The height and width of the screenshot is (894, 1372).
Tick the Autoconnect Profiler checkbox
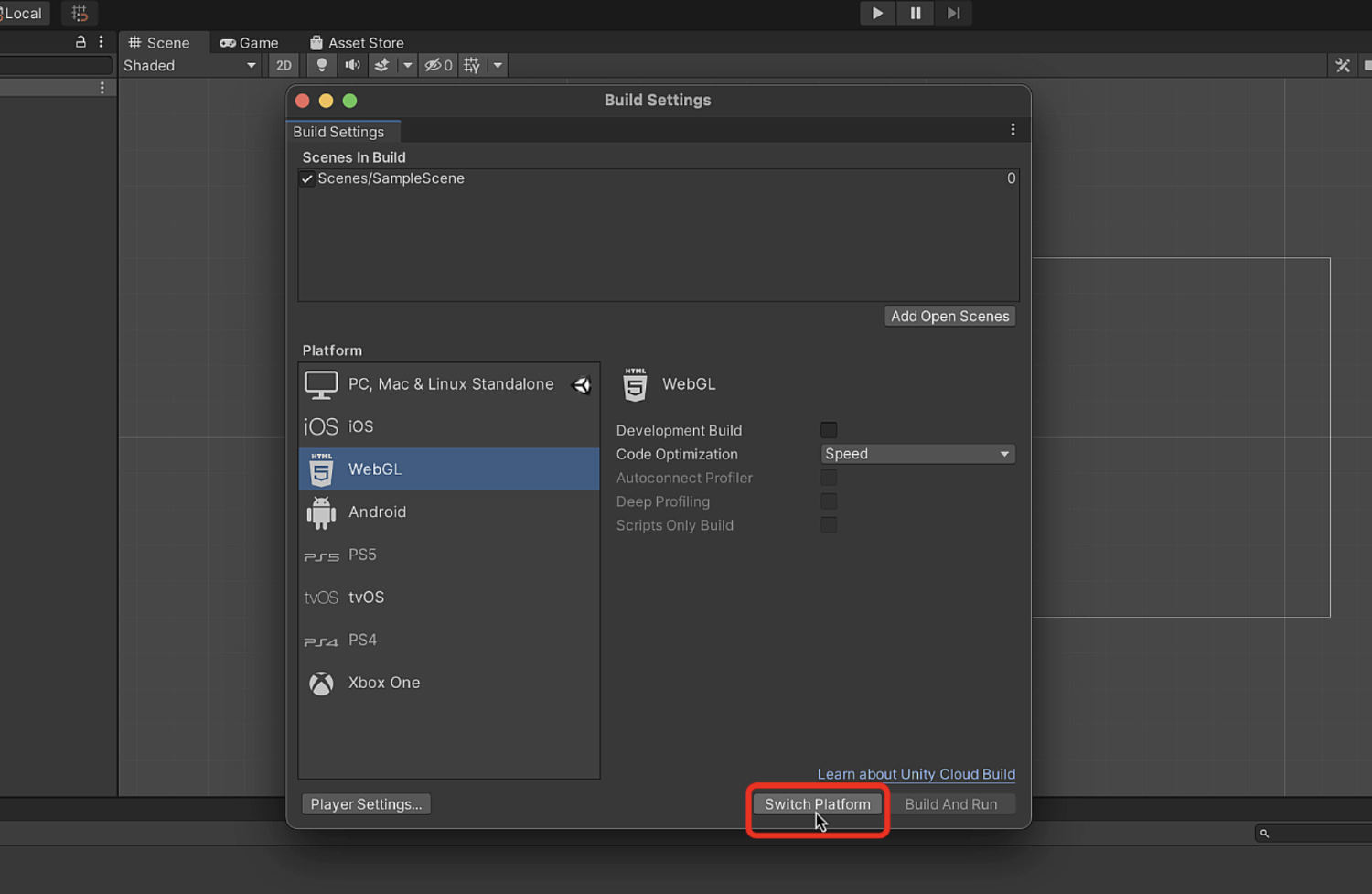[x=829, y=478]
